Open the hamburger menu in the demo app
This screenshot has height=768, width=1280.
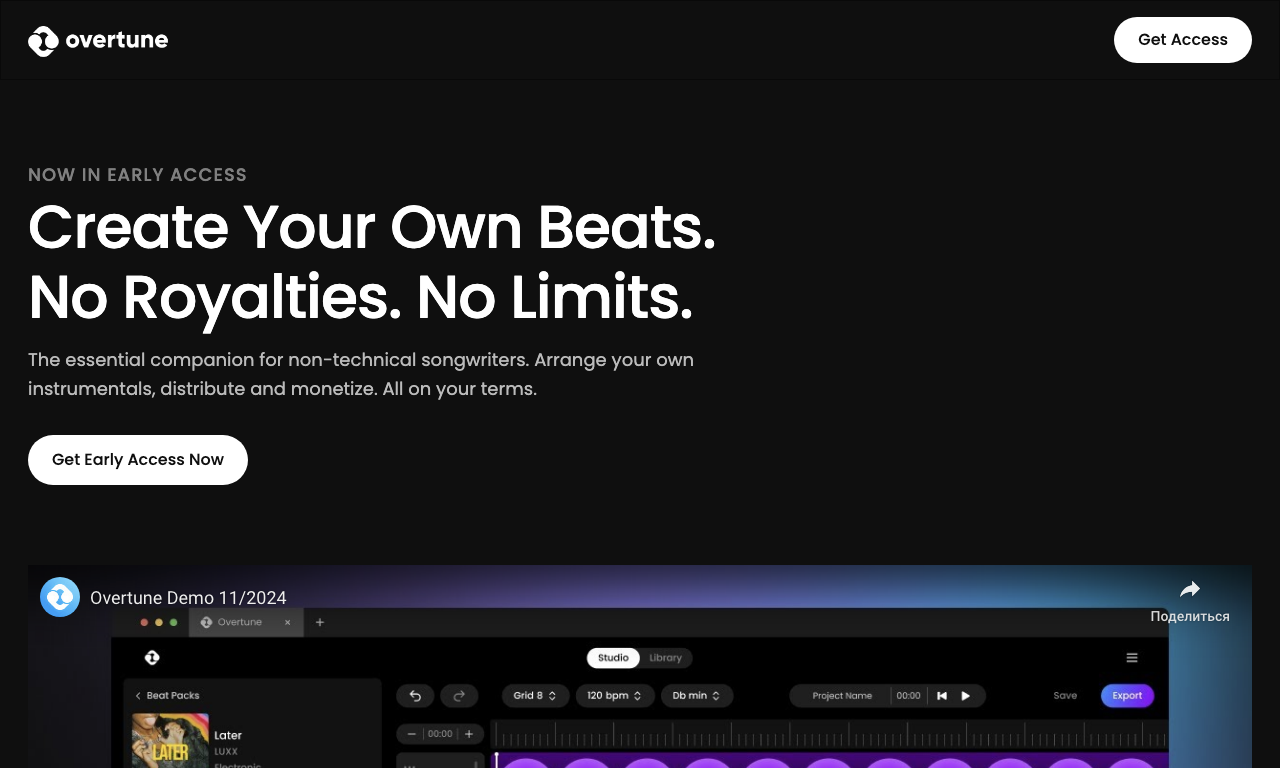(x=1132, y=658)
